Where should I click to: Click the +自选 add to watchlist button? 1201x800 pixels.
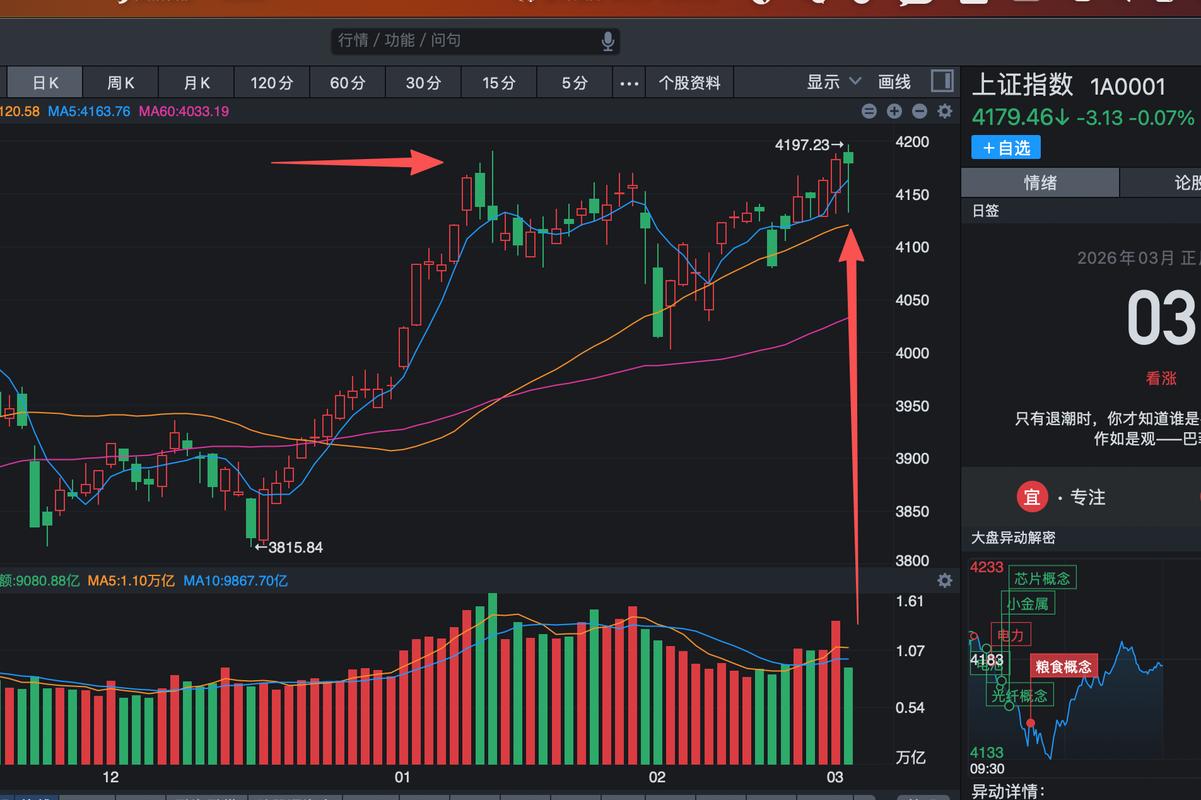1006,148
